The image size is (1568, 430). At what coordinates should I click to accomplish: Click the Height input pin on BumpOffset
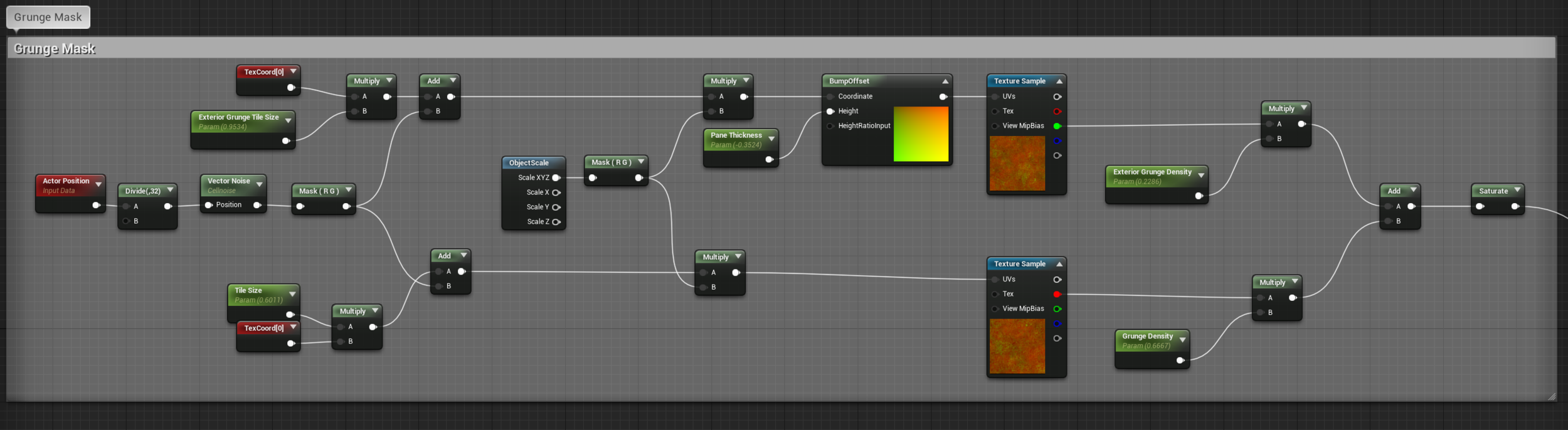click(x=830, y=112)
